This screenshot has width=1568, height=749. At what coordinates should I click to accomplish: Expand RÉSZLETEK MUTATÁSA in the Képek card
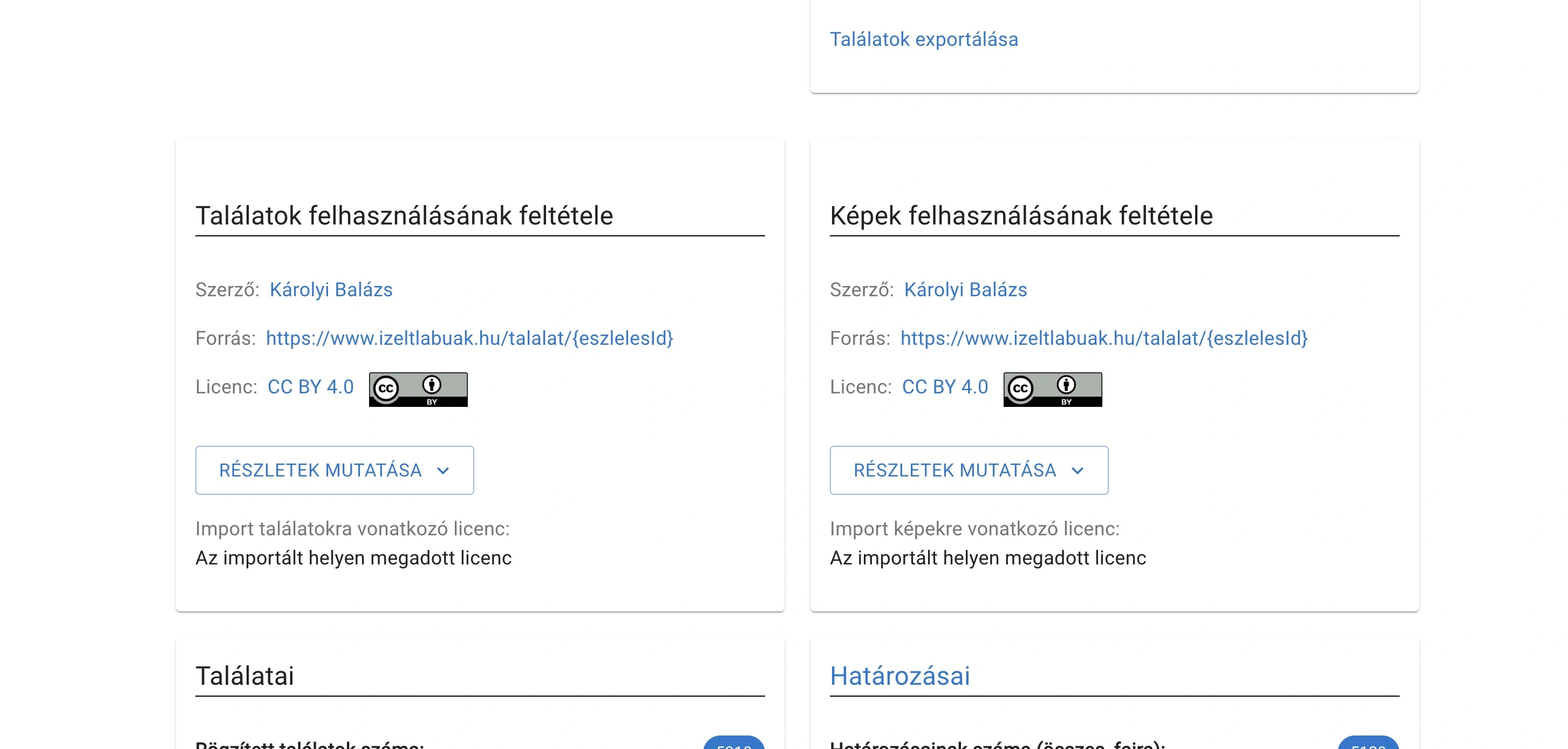[x=969, y=470]
